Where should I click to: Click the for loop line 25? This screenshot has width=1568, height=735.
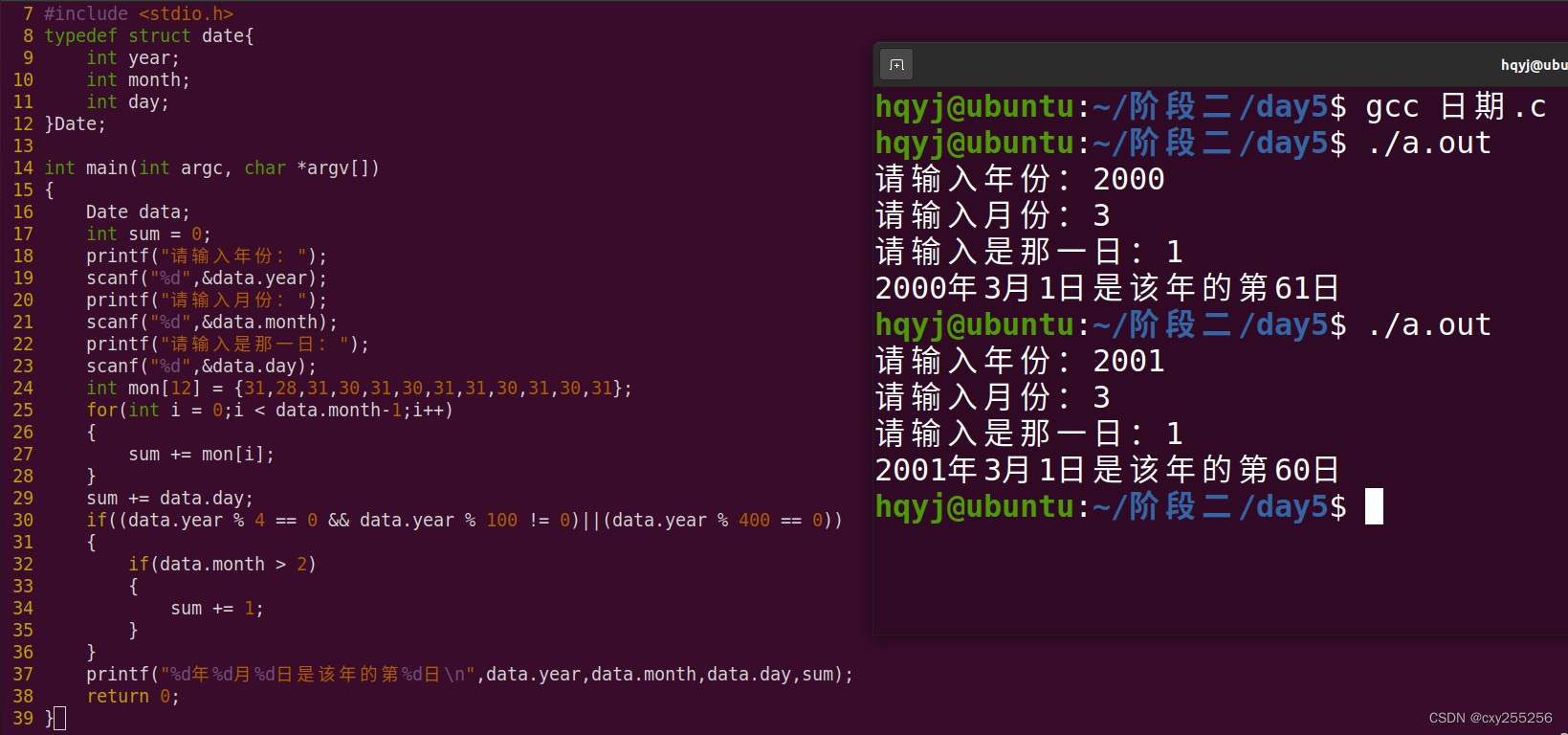click(x=270, y=410)
